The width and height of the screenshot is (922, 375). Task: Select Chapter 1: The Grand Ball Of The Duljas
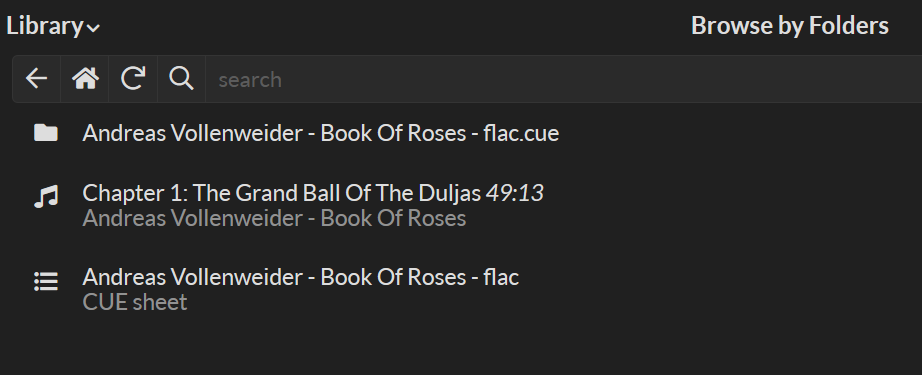coord(282,193)
